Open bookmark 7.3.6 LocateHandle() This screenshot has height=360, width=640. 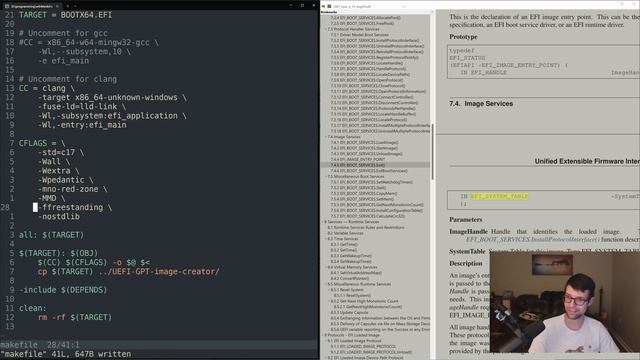(x=367, y=63)
